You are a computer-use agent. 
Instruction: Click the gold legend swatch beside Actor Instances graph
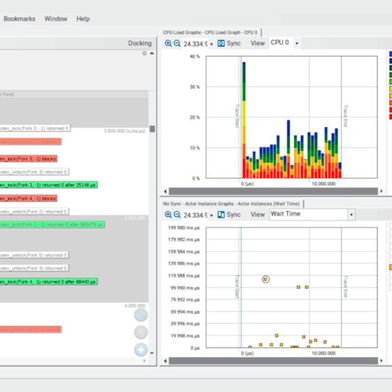tap(390, 267)
